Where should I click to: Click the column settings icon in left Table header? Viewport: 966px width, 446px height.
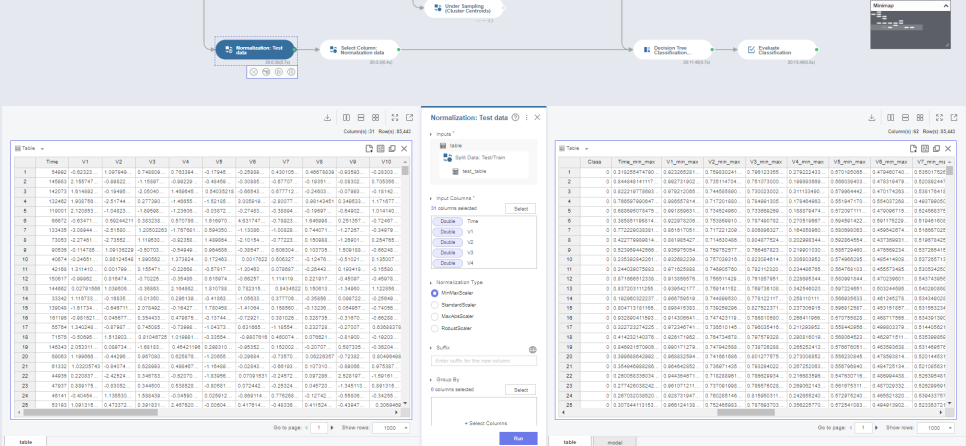pyautogui.click(x=380, y=148)
